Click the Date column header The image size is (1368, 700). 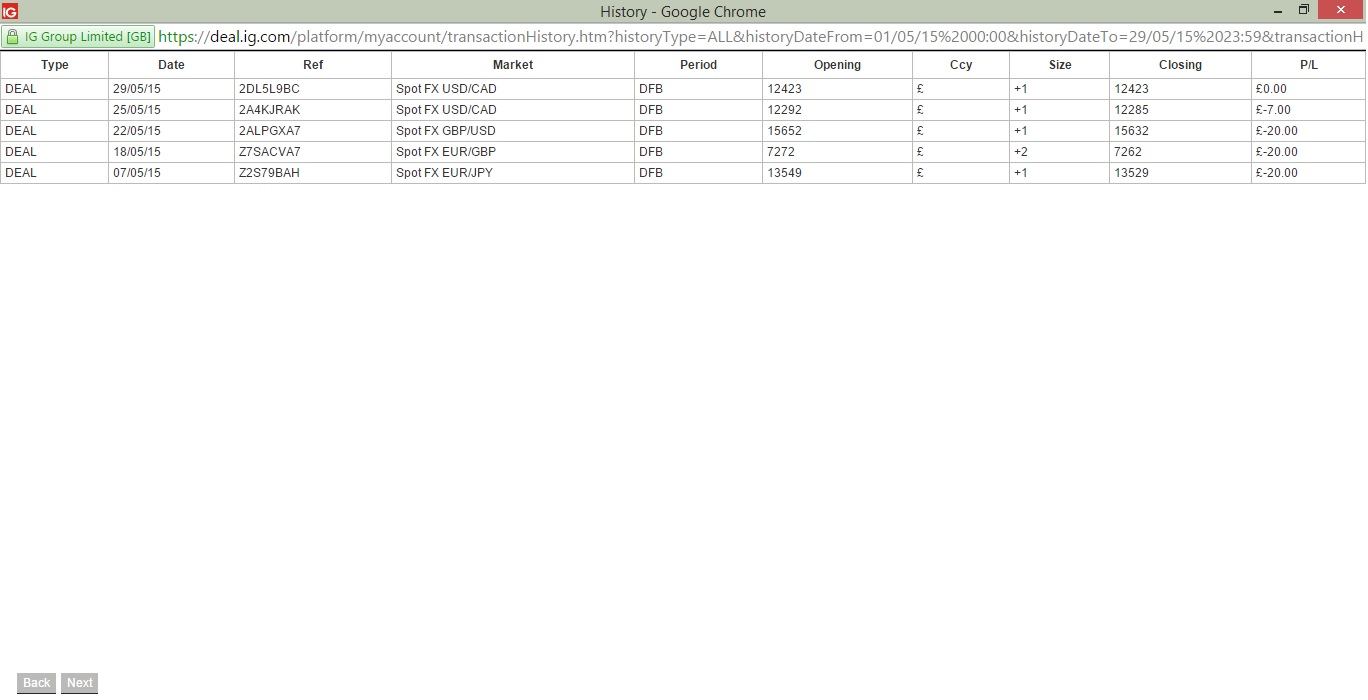click(171, 65)
